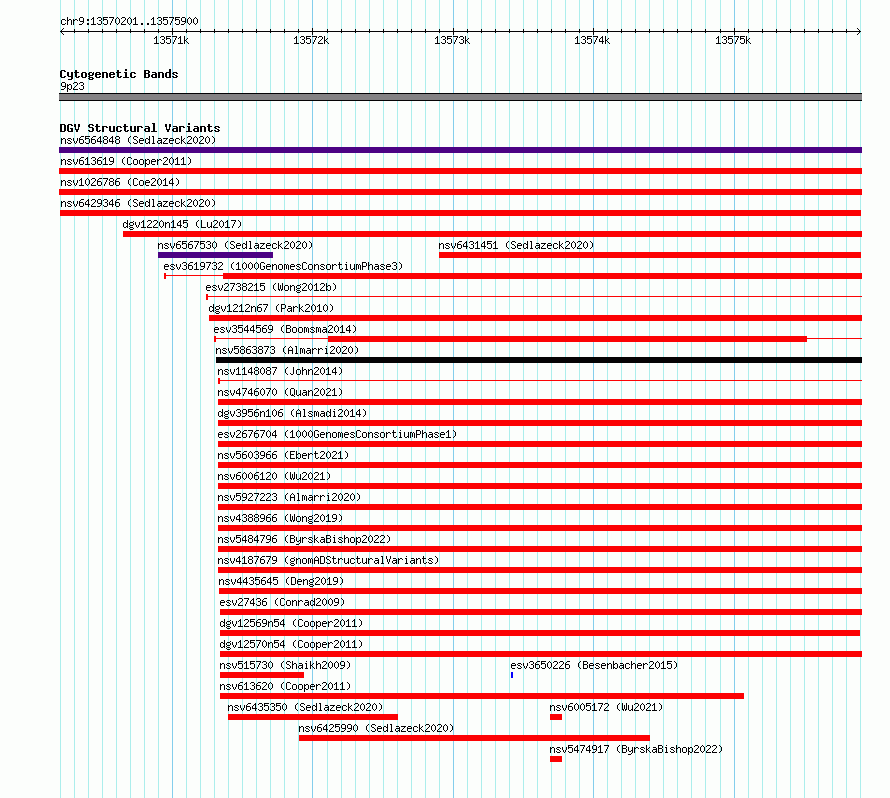Click the ruler's left arrow end
Viewport: 890px width, 798px height.
tap(62, 32)
